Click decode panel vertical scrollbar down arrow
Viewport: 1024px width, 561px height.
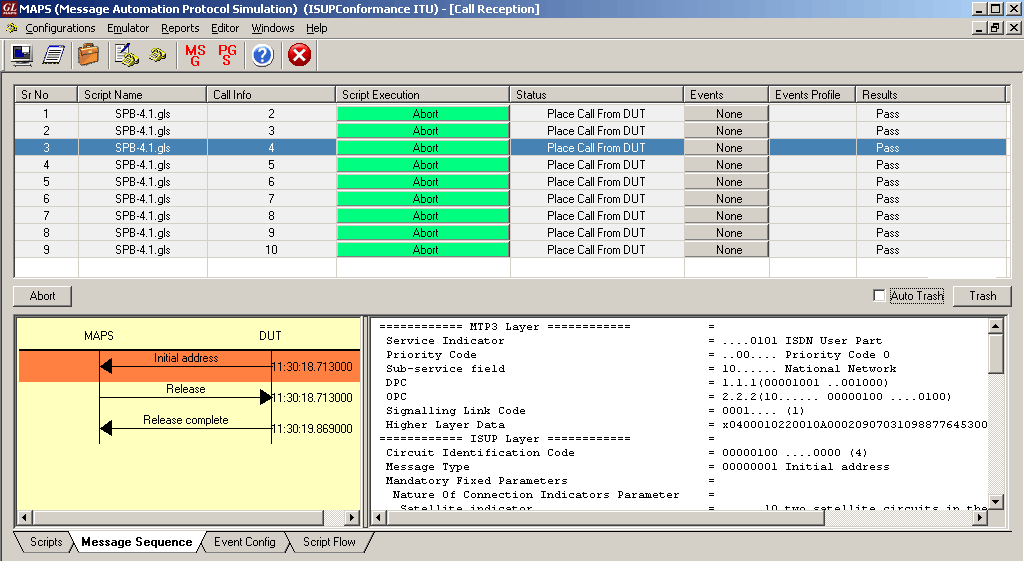pos(995,502)
